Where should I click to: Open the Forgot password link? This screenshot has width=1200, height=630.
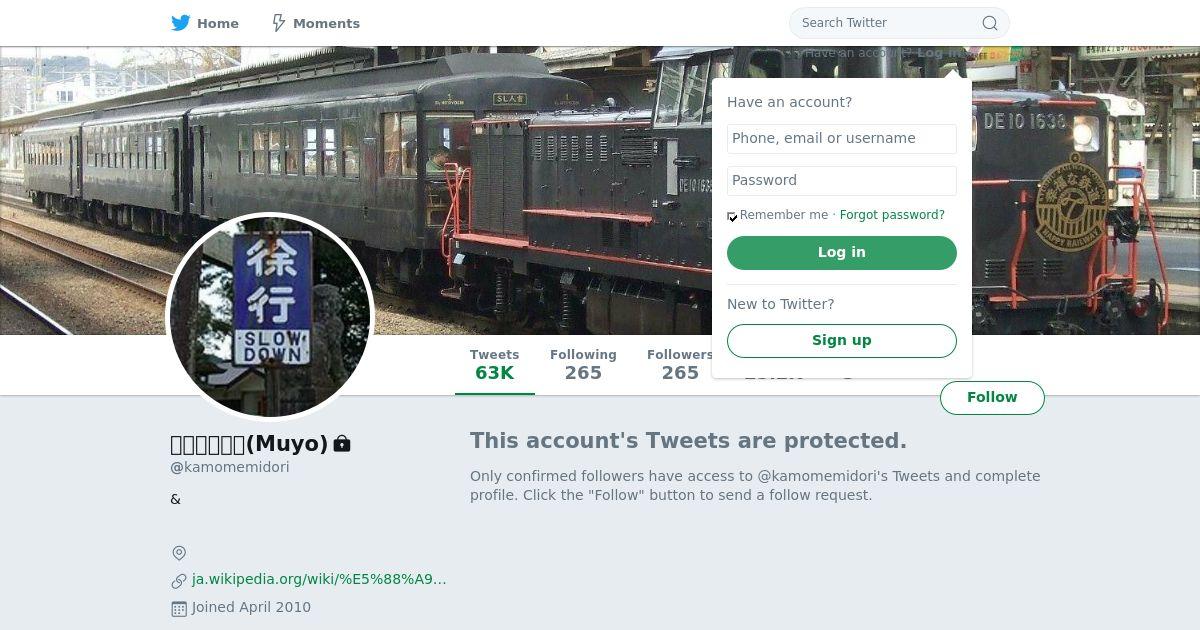(x=892, y=215)
